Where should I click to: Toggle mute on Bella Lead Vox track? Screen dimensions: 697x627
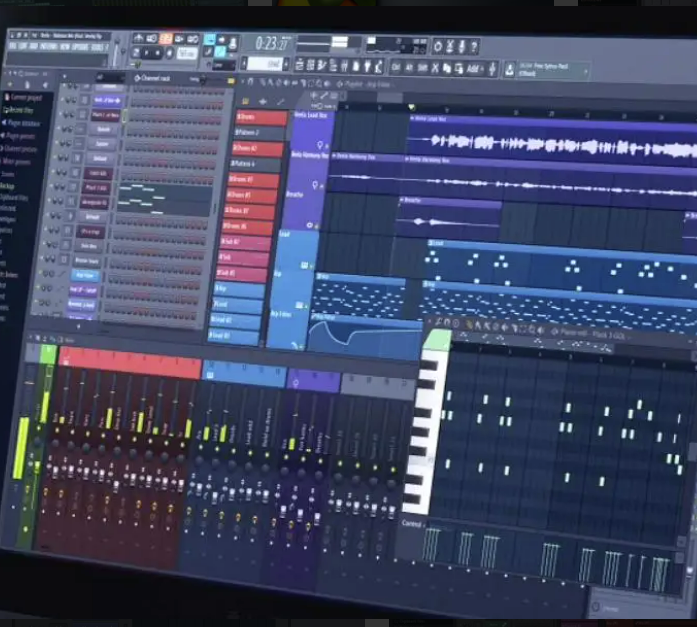pyautogui.click(x=327, y=146)
